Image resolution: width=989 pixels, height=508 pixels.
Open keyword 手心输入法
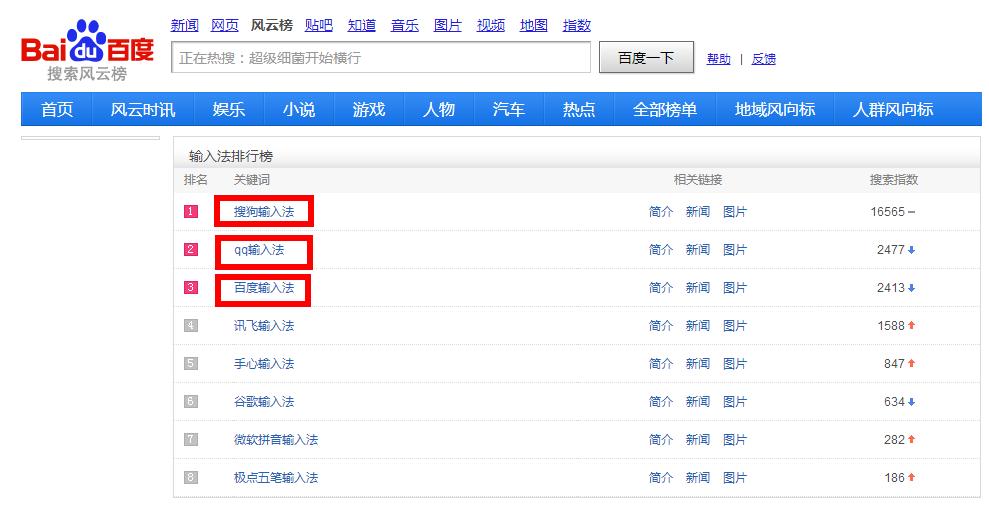point(264,363)
